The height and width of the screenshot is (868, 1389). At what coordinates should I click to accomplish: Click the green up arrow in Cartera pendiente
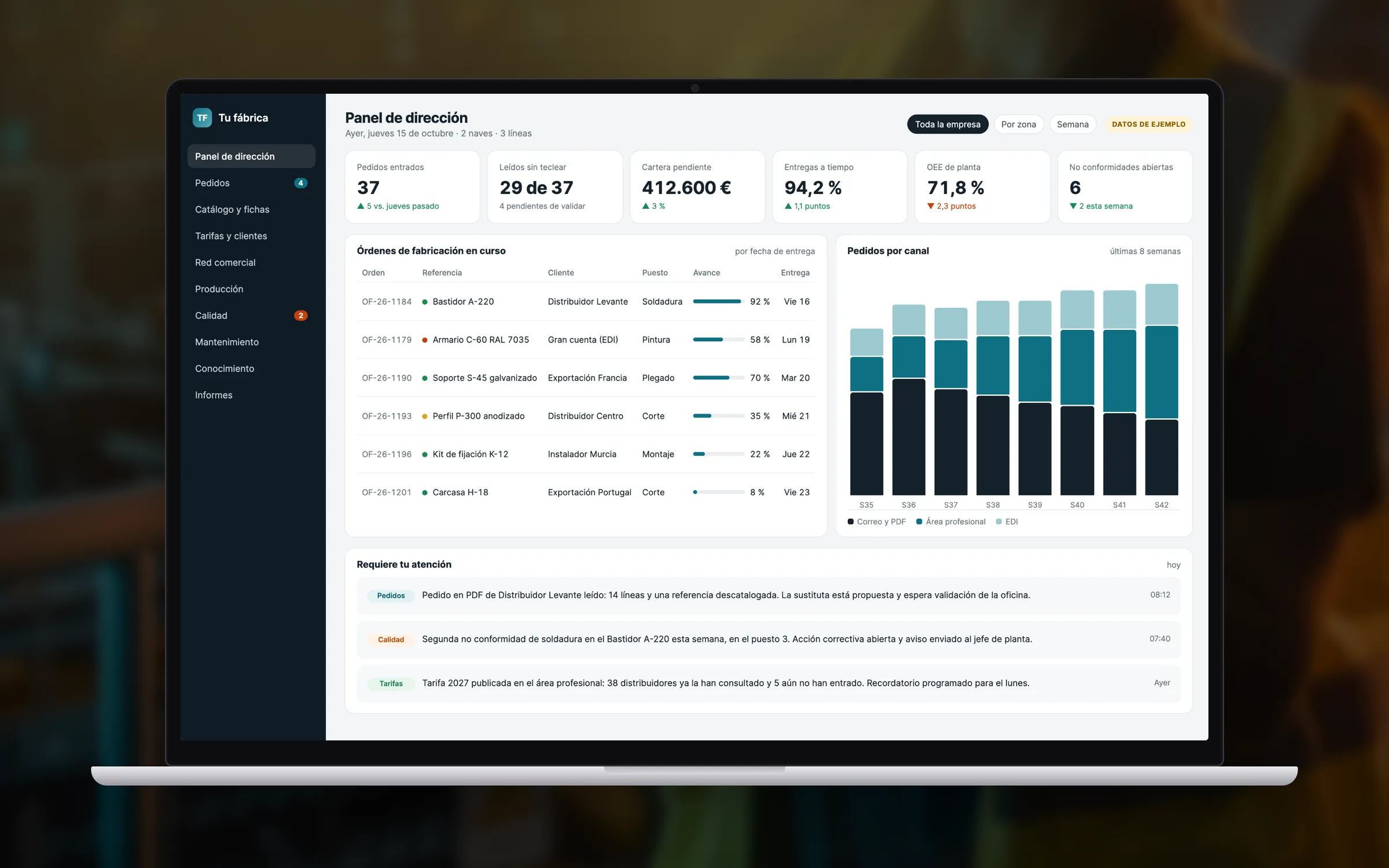(645, 206)
